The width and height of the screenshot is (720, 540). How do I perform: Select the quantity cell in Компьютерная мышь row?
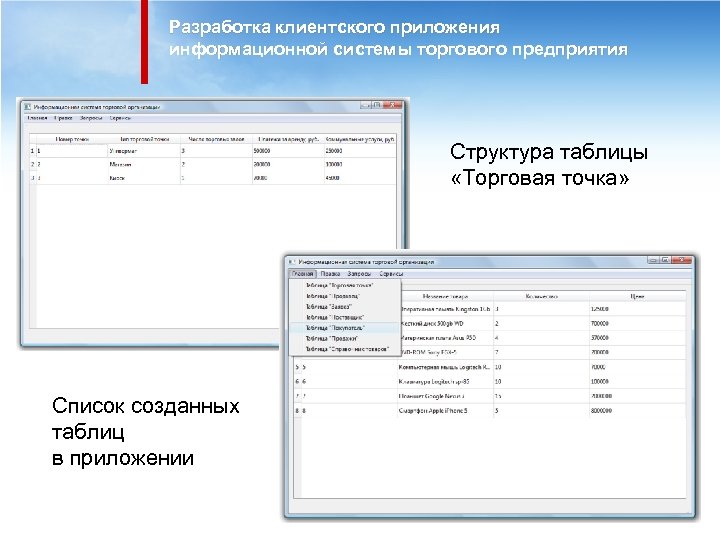pos(541,367)
